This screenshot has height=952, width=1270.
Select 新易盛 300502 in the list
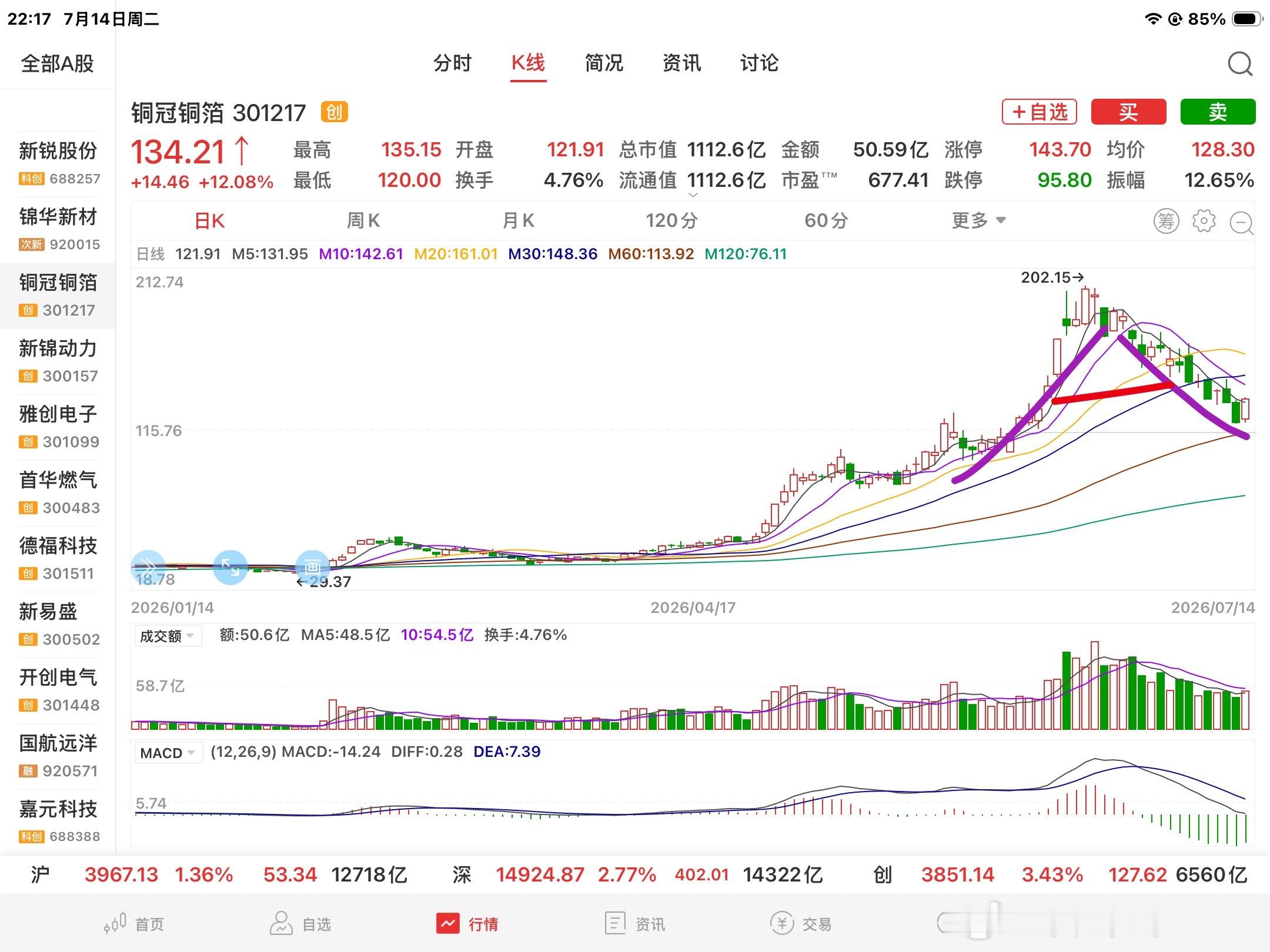click(58, 624)
